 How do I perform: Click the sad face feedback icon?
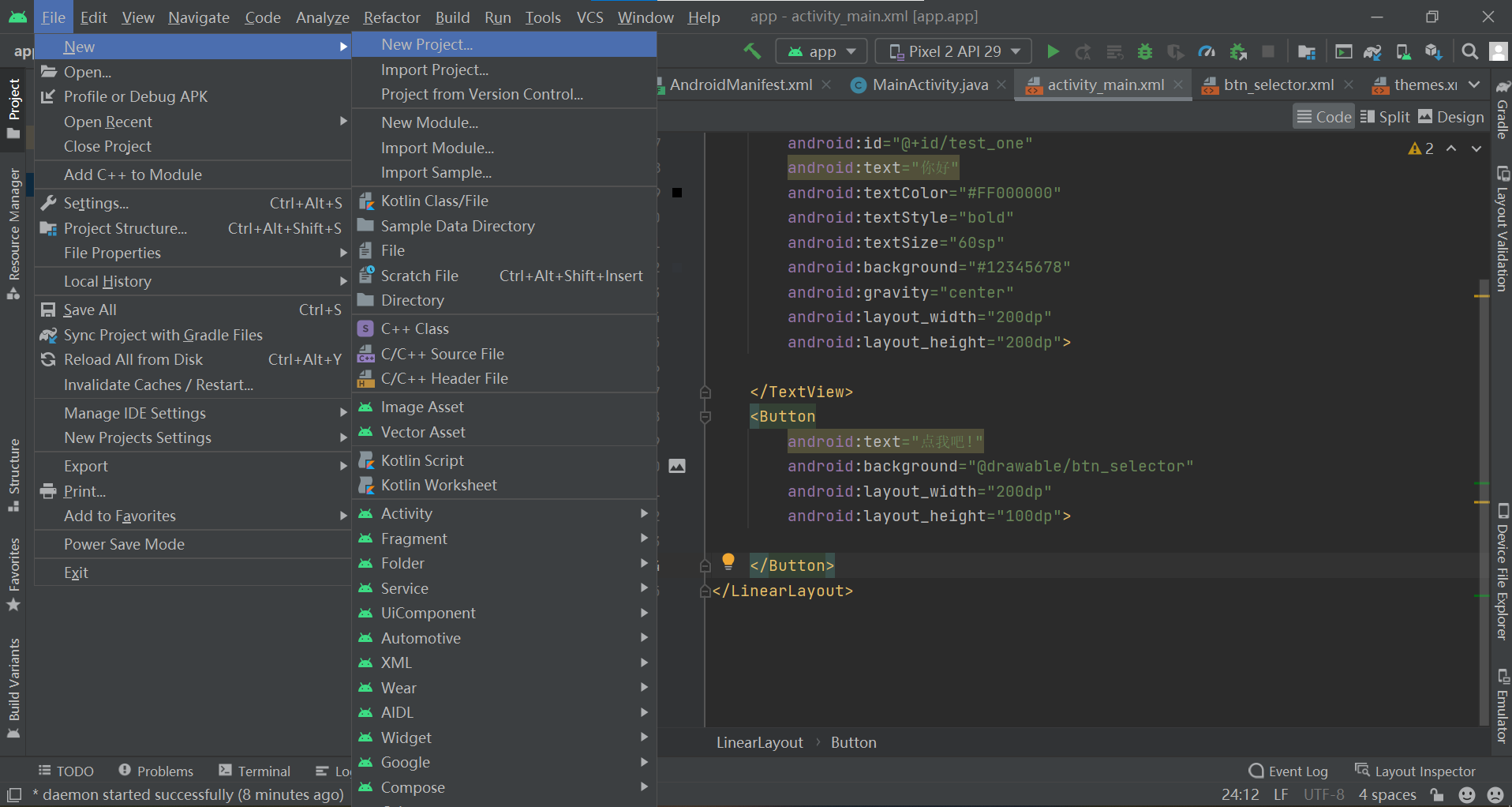(x=1495, y=794)
